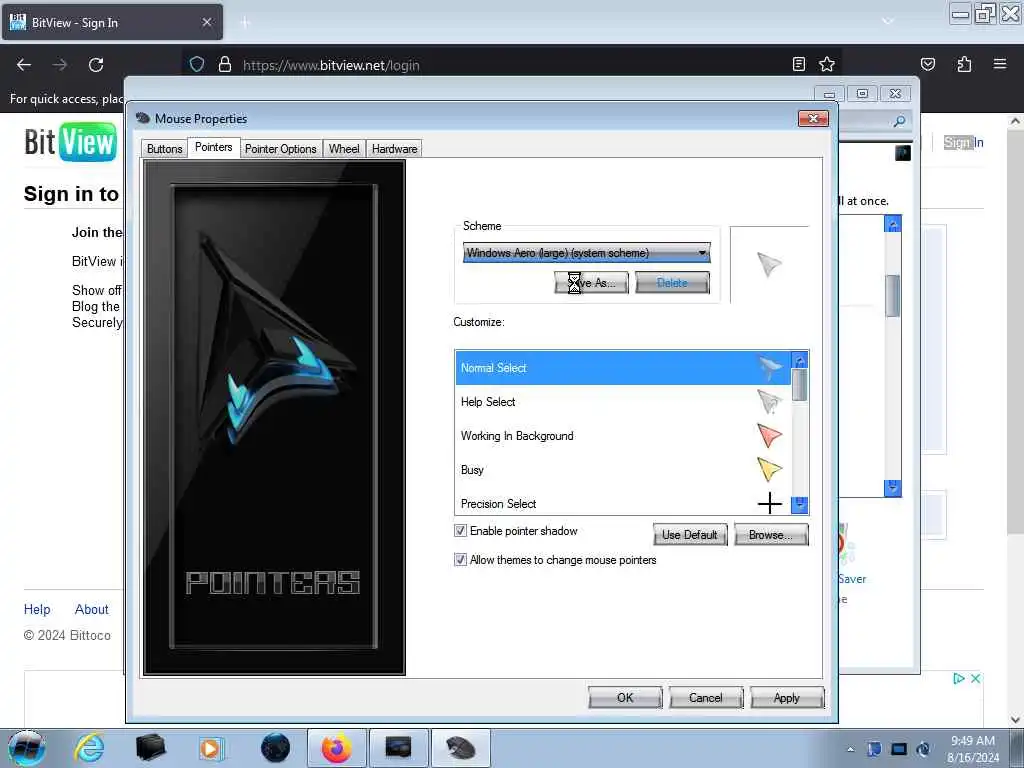Switch to the Hardware tab
Image resolution: width=1024 pixels, height=768 pixels.
pos(394,149)
